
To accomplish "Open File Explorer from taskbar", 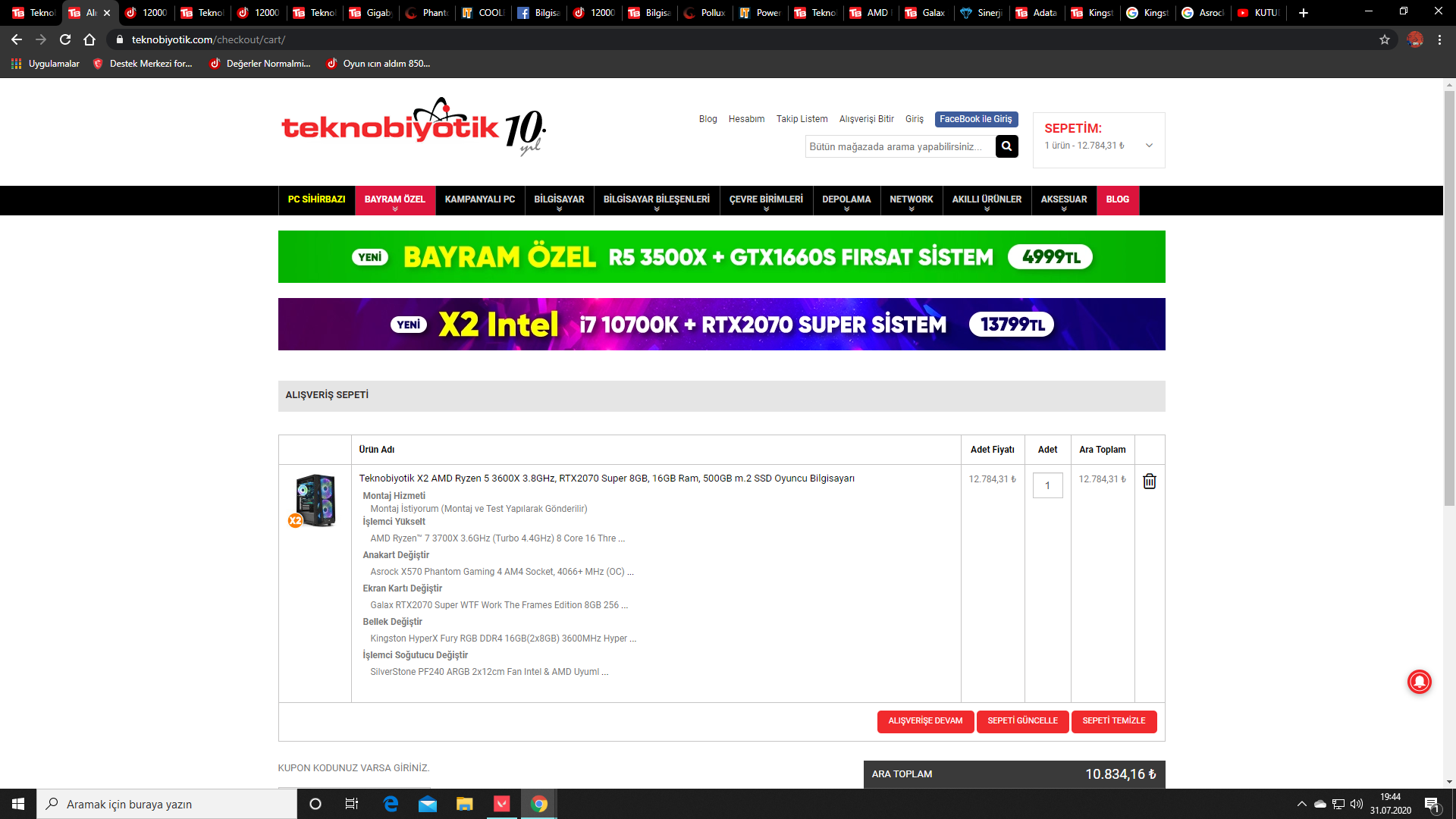I will tap(464, 804).
